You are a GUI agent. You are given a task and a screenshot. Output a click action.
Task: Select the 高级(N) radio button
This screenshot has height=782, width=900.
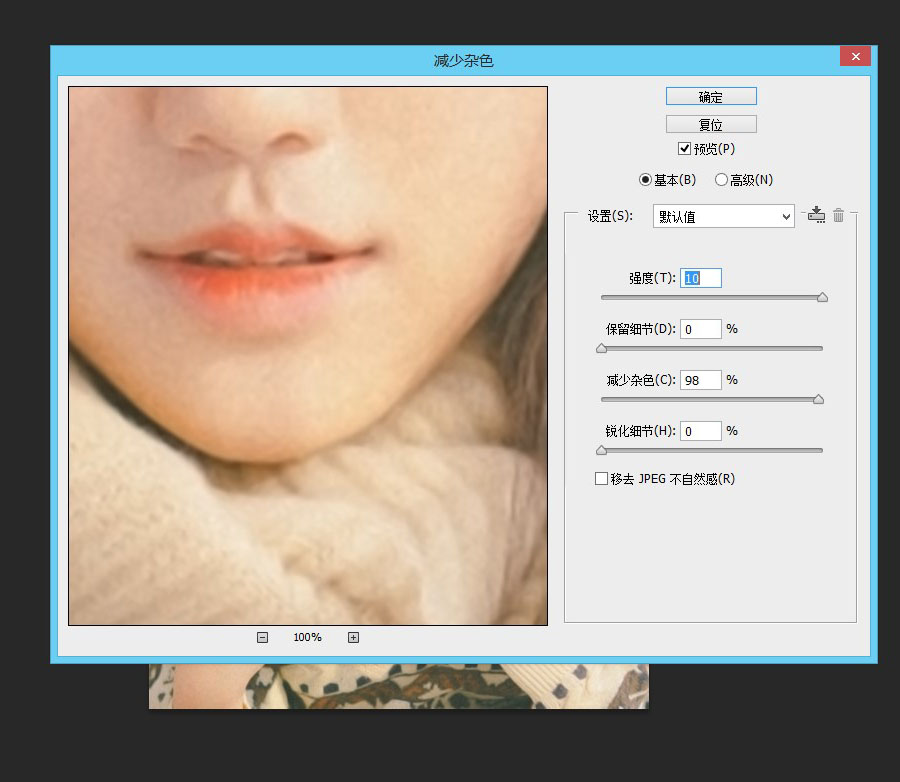721,180
